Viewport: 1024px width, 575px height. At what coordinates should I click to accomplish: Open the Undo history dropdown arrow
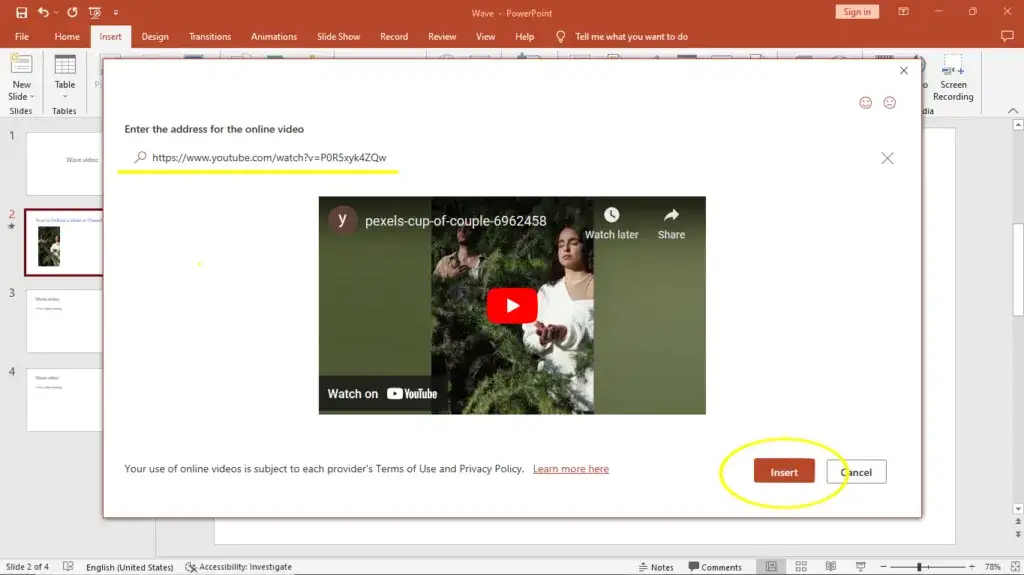click(56, 12)
